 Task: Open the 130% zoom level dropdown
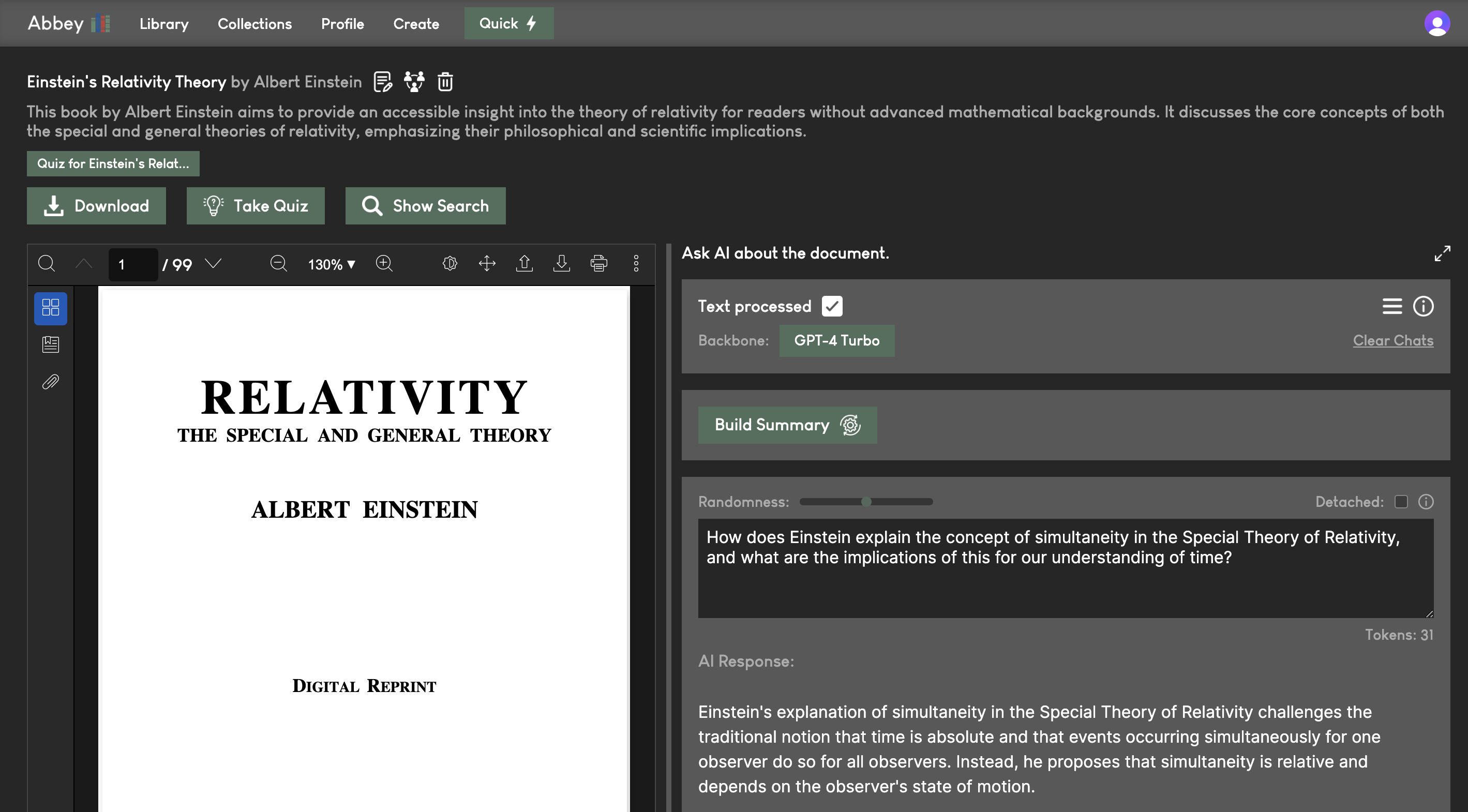332,264
